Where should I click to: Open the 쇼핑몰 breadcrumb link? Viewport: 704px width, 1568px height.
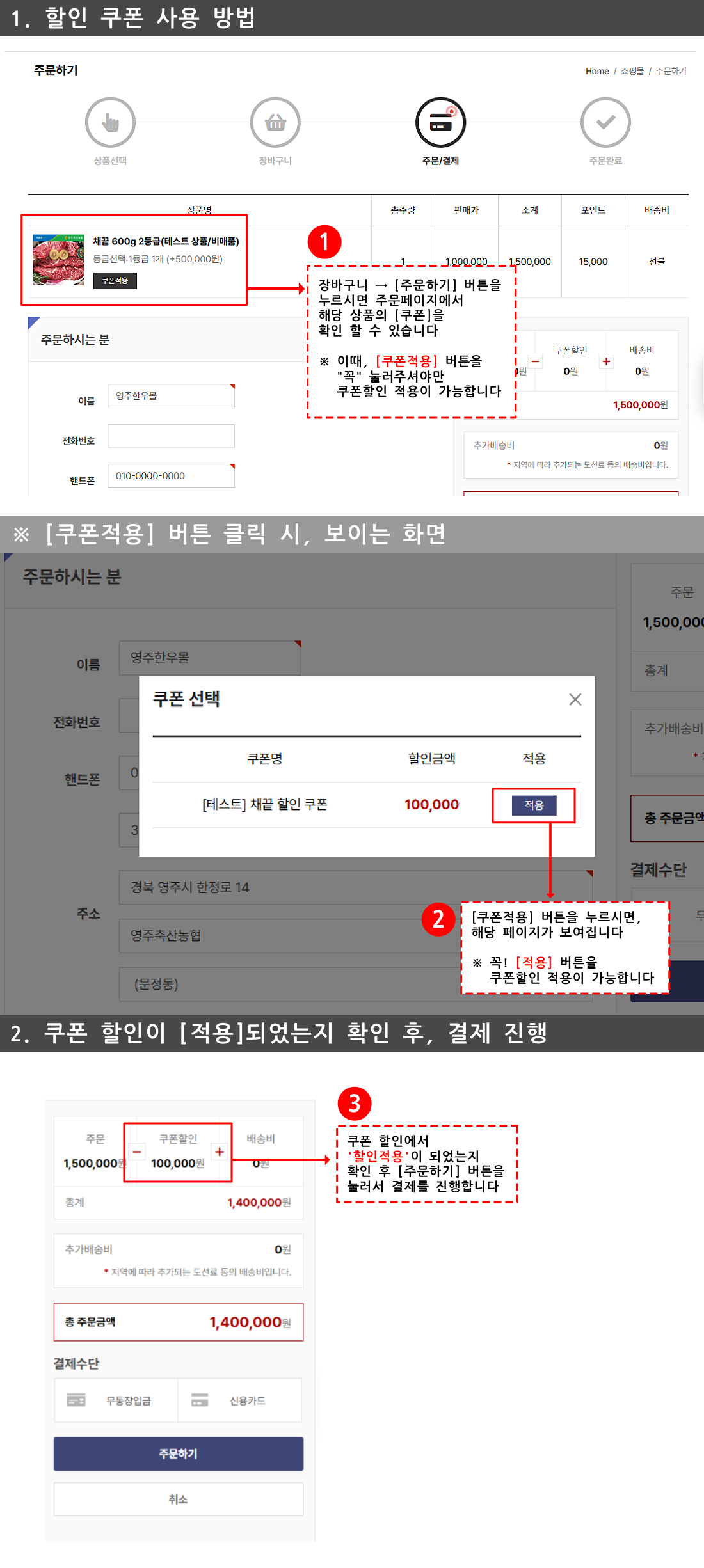[632, 71]
